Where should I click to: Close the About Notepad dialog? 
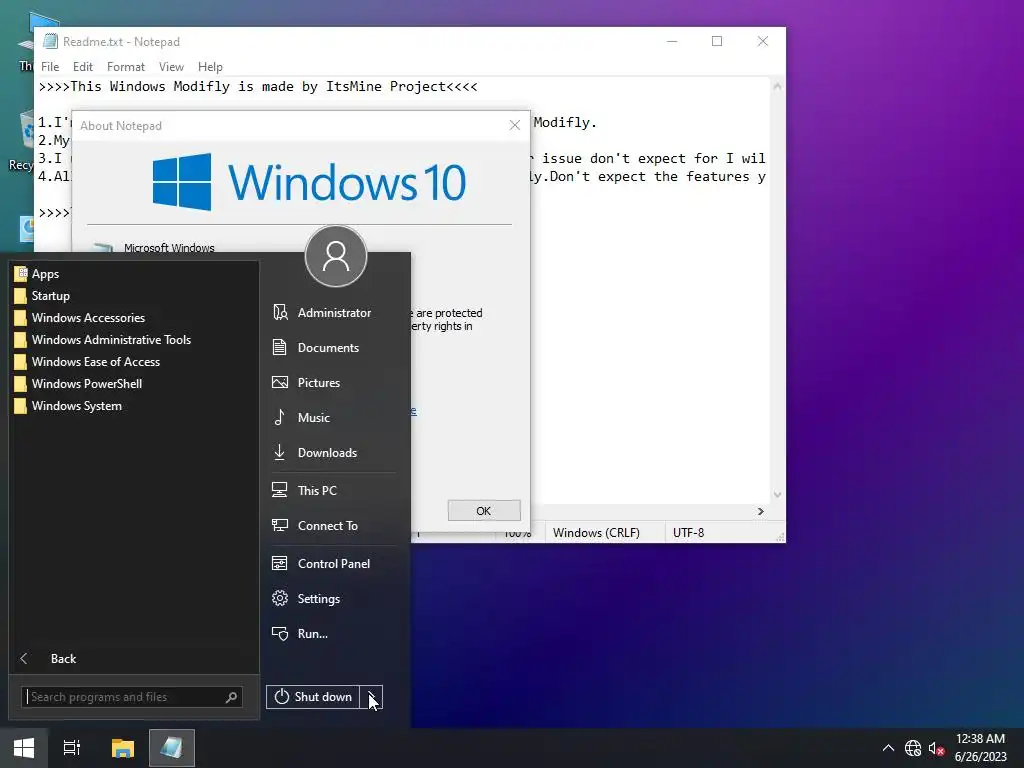click(x=515, y=125)
